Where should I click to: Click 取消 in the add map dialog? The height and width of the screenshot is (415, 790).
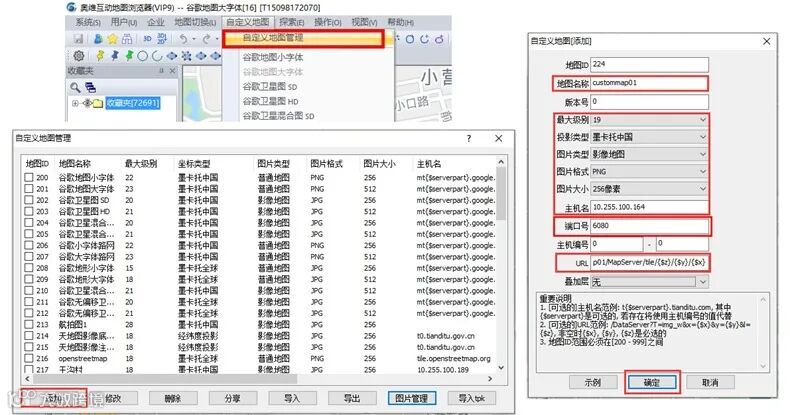pos(710,383)
